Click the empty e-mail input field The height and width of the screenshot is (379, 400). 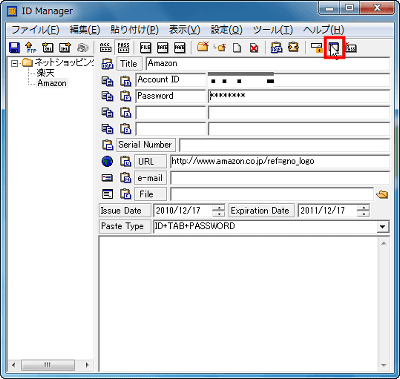280,178
